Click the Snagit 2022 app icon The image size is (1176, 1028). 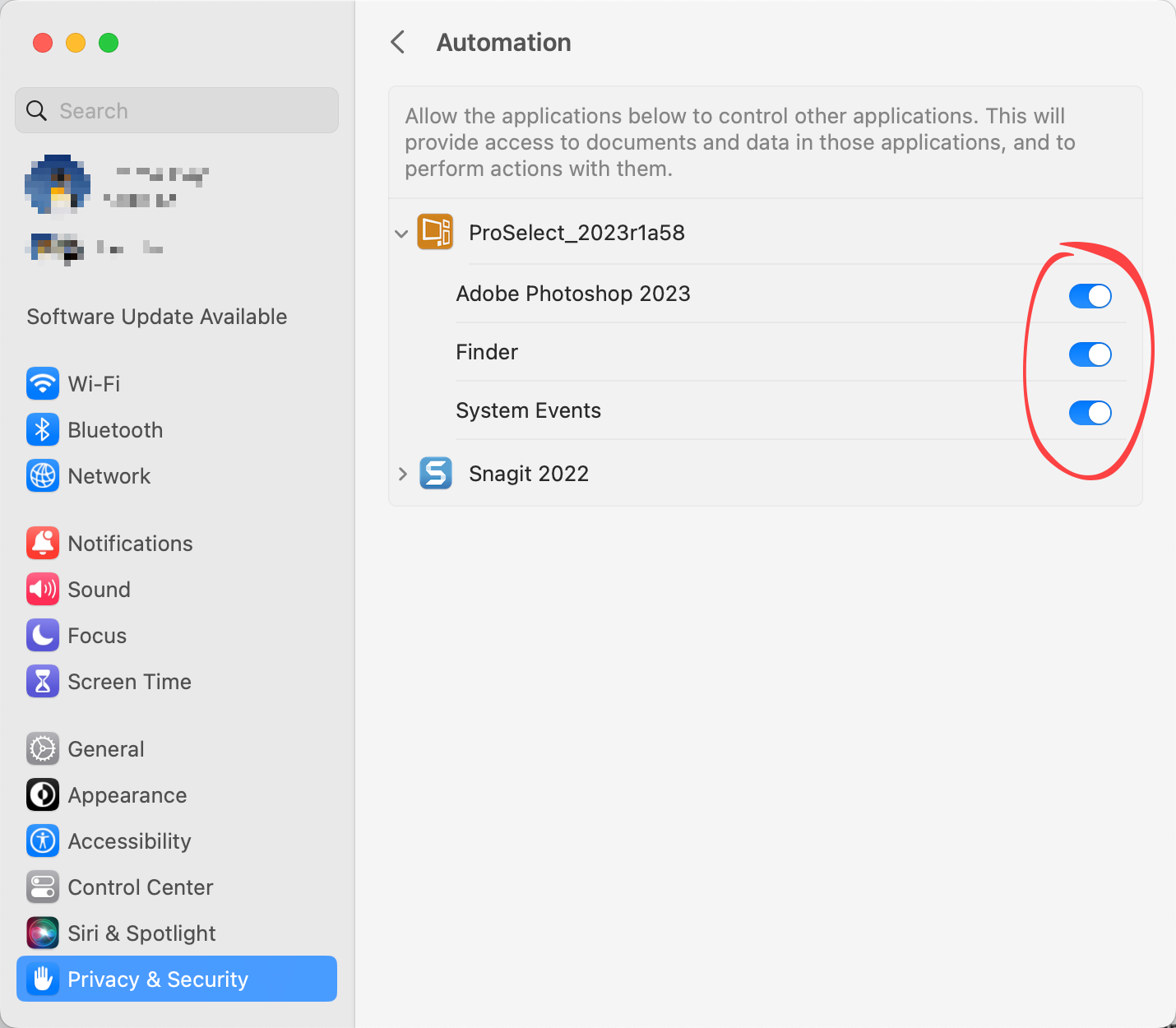tap(436, 474)
